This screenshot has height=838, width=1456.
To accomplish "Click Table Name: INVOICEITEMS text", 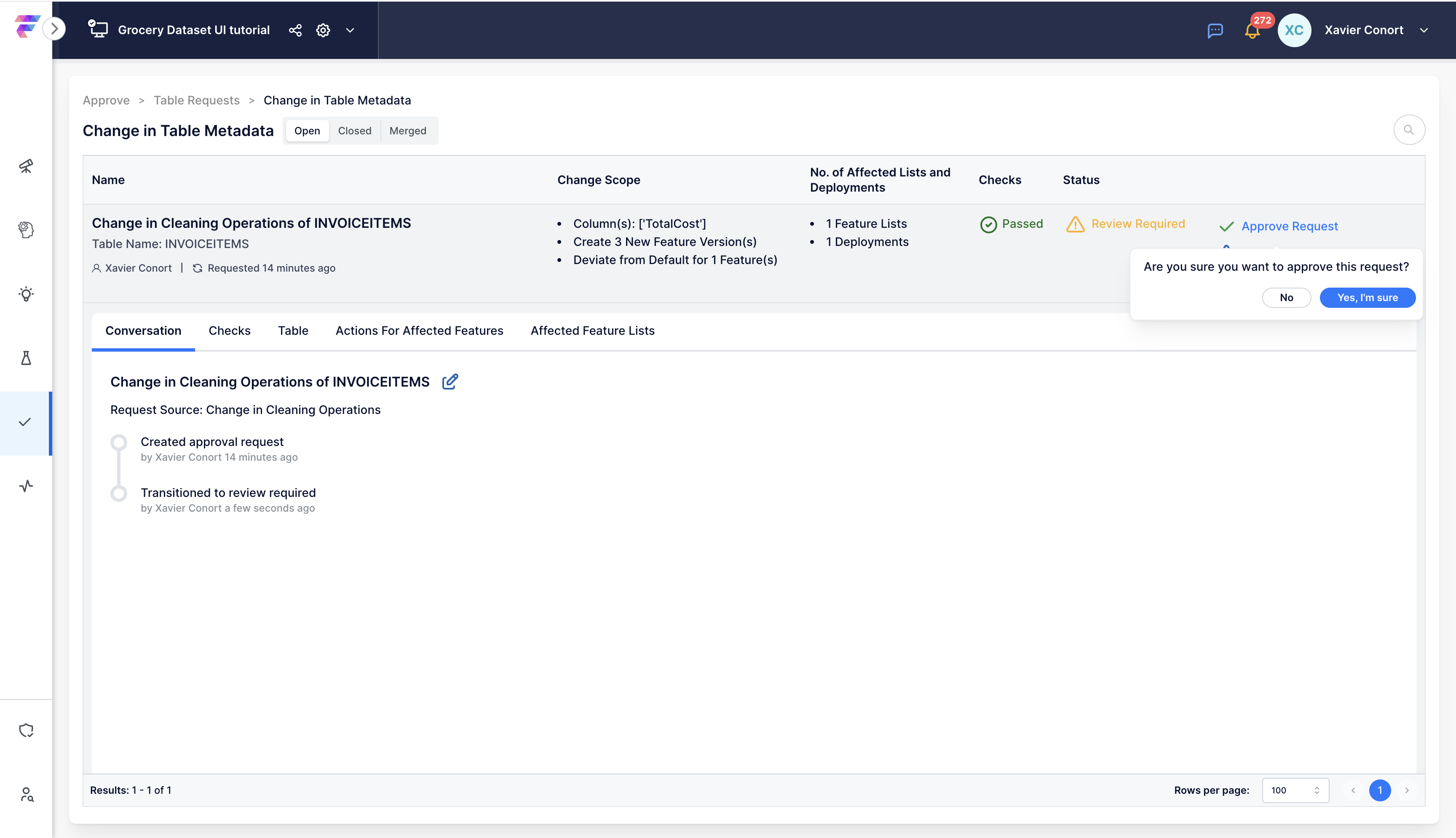I will [x=170, y=243].
